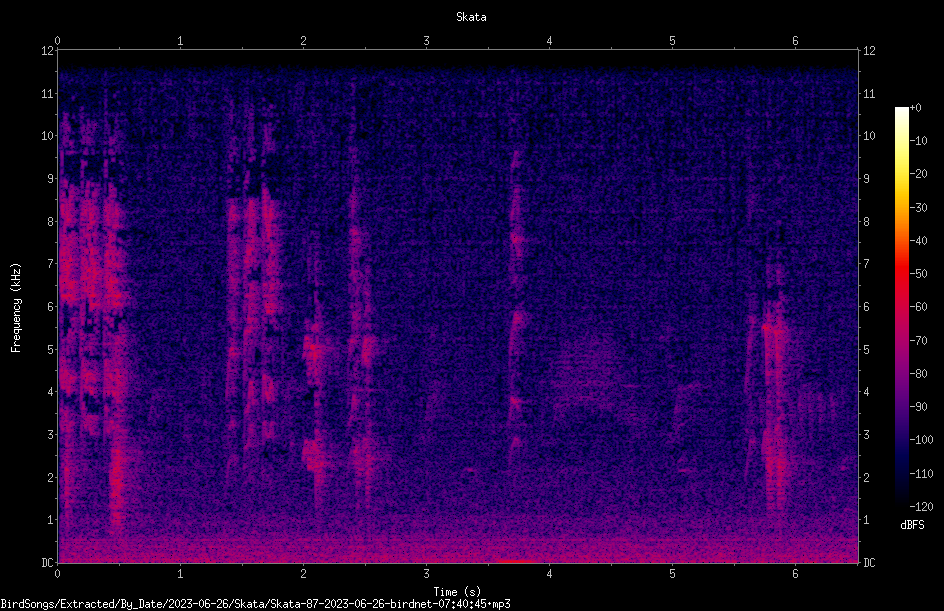Click "8" on the right frequency axis
The height and width of the screenshot is (611, 944).
[866, 222]
